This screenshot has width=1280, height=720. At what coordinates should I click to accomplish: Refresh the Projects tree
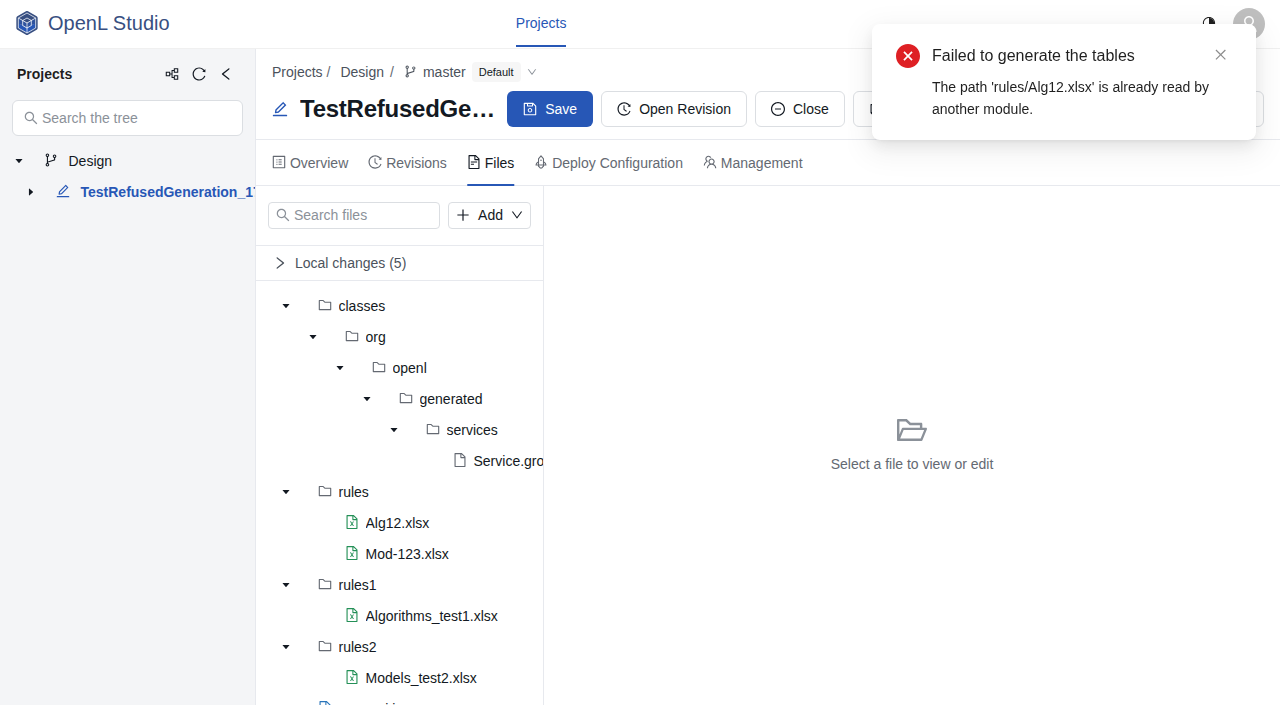199,74
